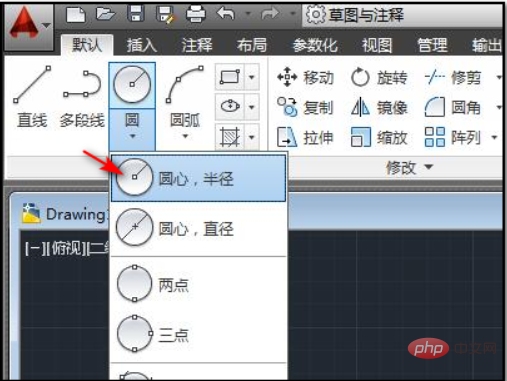Expand the 阵列 array options arrow
This screenshot has width=507, height=381.
pos(495,137)
